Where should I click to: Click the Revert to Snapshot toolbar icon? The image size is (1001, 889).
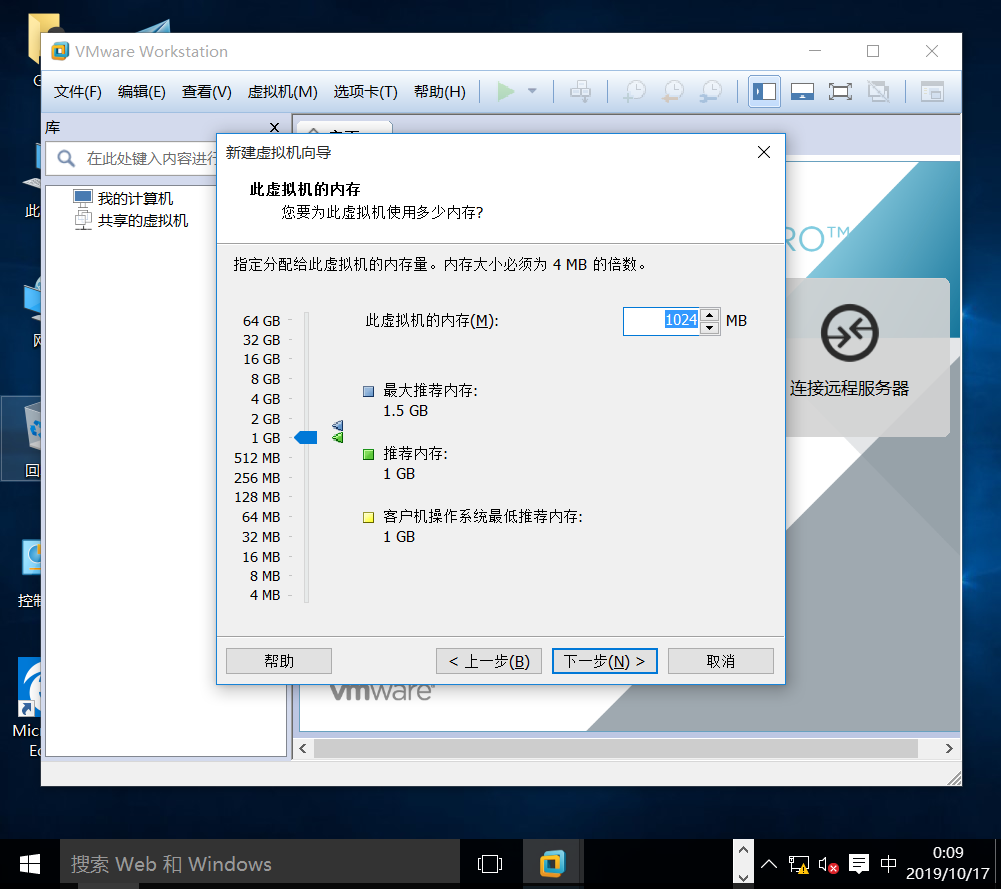(x=673, y=91)
